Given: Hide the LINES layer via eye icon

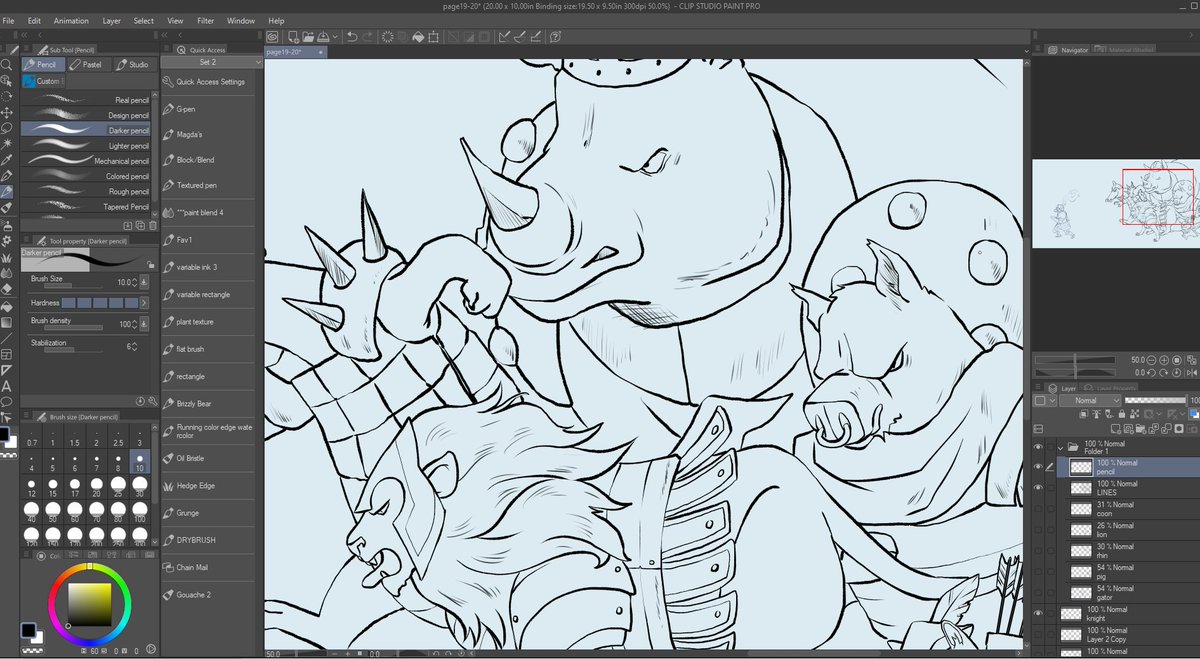Looking at the screenshot, I should click(1038, 488).
